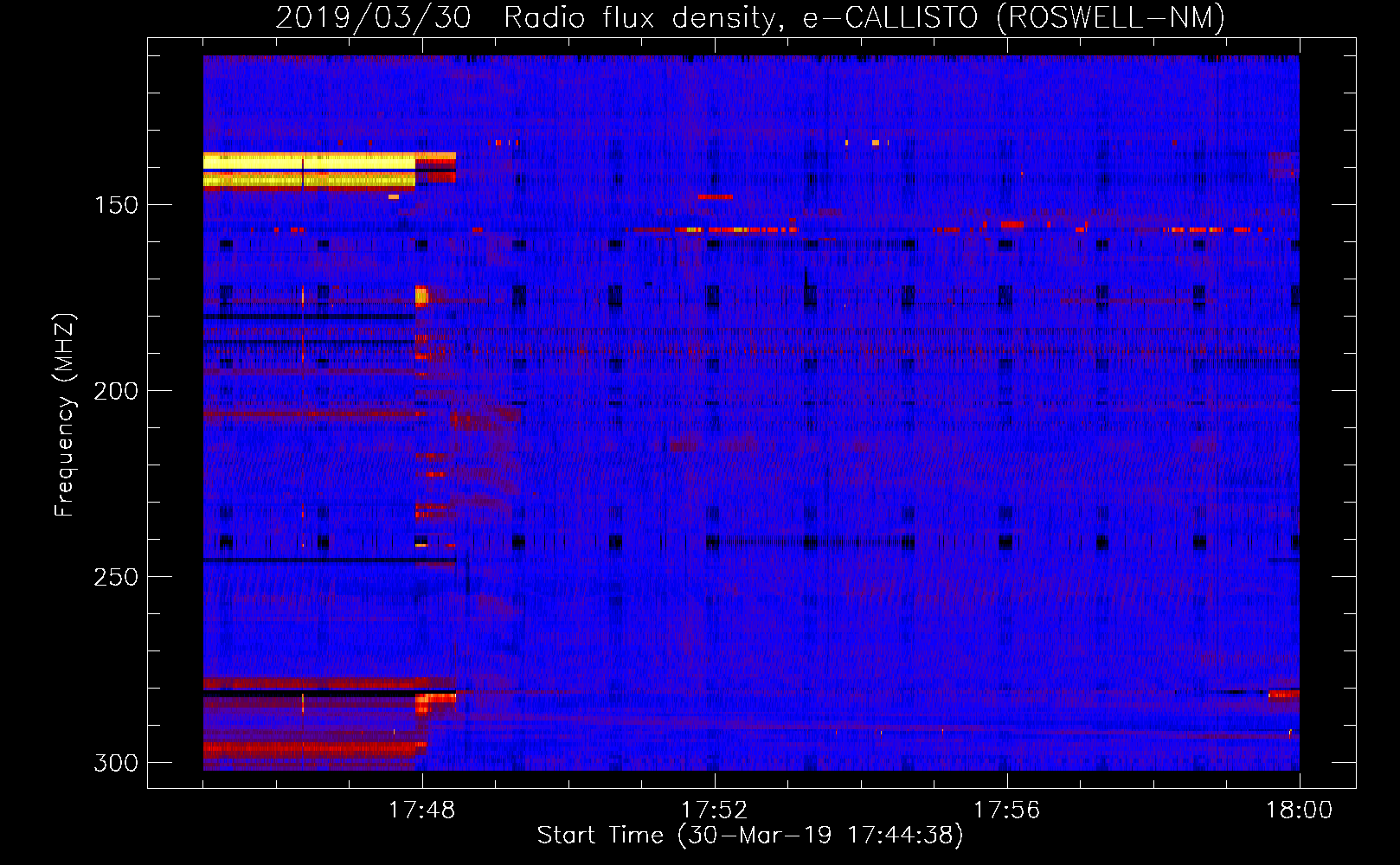Click the plot title with 2019/03/30 date

(x=750, y=17)
